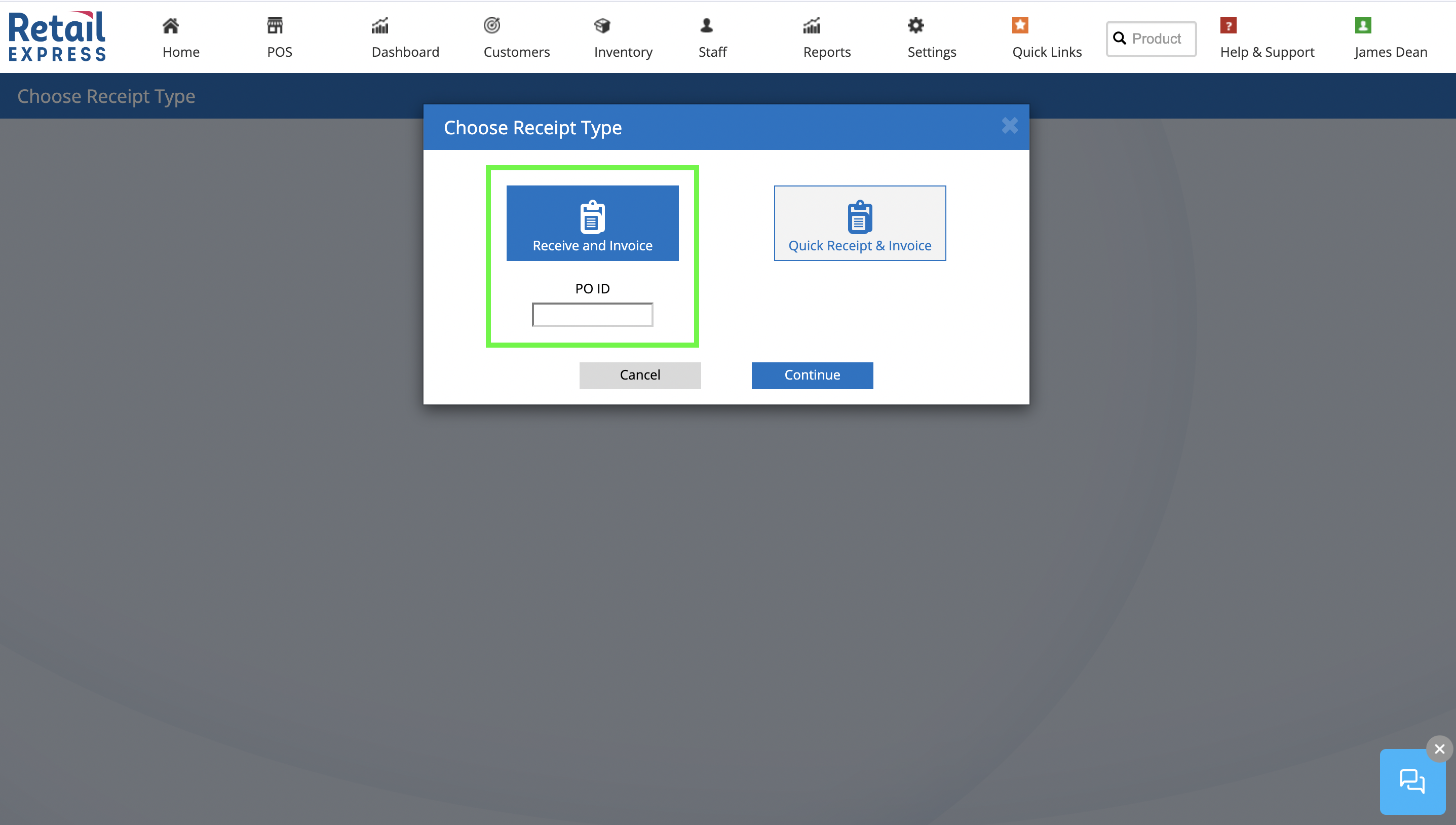Open the James Dean account menu
1456x825 pixels.
tap(1391, 52)
